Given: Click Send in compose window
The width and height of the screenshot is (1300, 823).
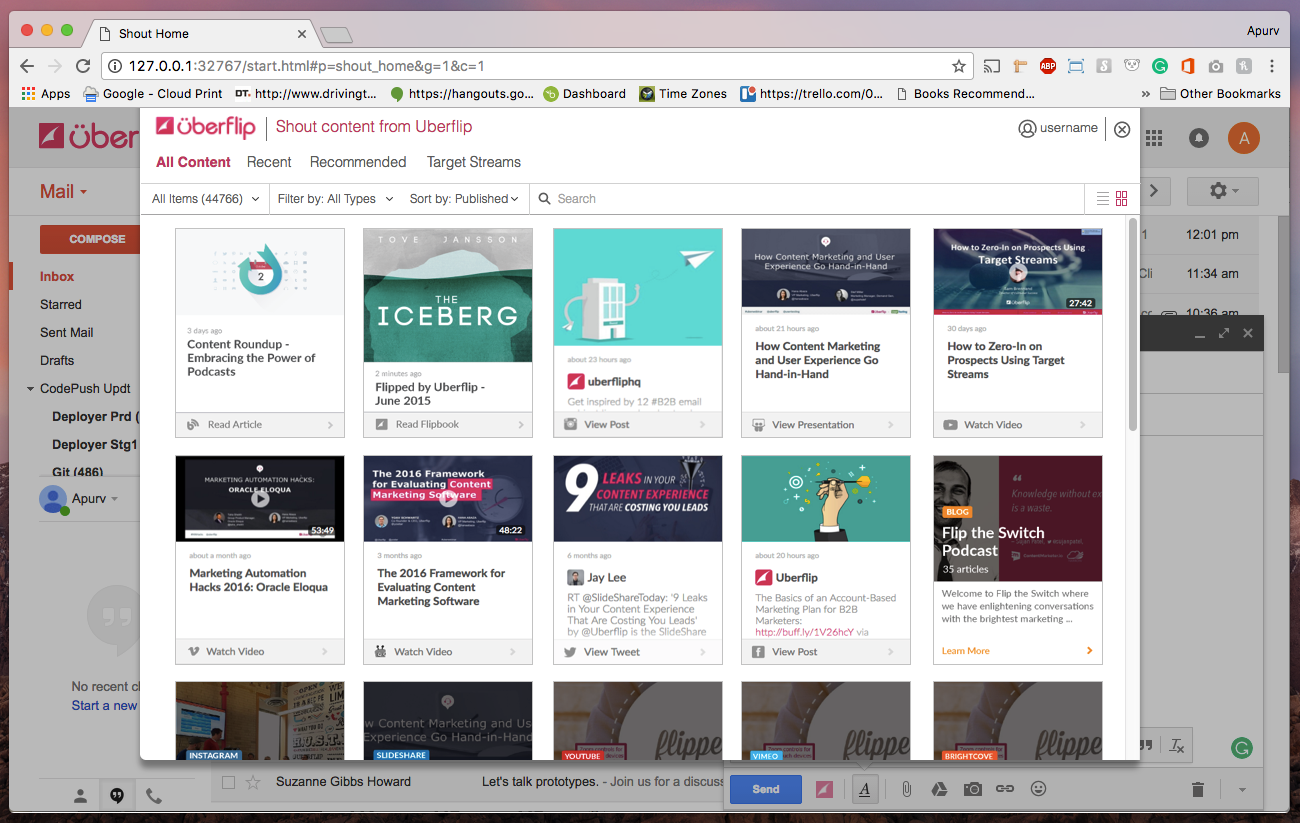Looking at the screenshot, I should [x=766, y=789].
